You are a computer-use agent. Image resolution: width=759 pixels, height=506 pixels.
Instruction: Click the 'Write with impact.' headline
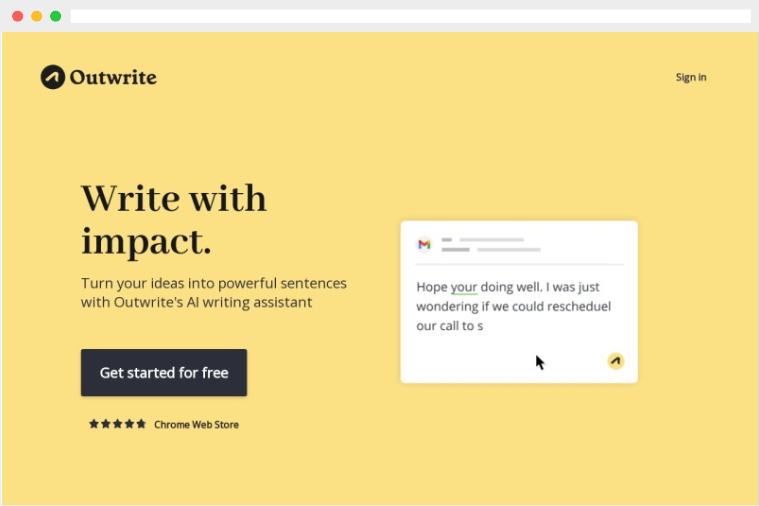coord(174,219)
